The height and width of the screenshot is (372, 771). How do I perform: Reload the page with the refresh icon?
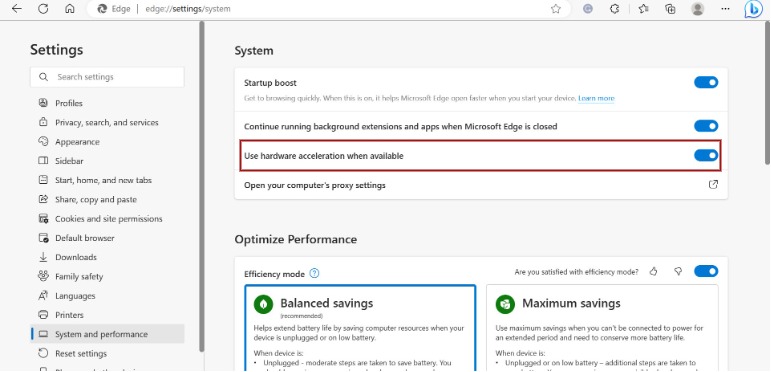click(43, 9)
